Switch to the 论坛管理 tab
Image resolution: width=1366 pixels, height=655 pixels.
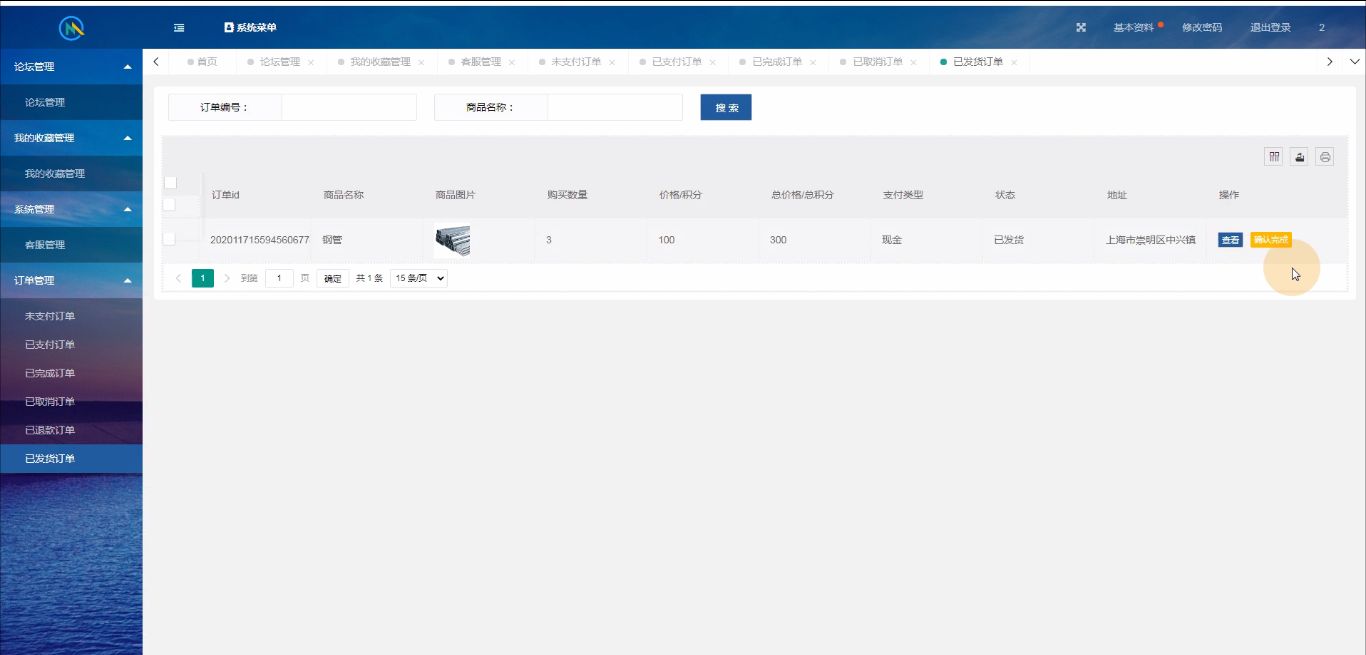coord(280,62)
